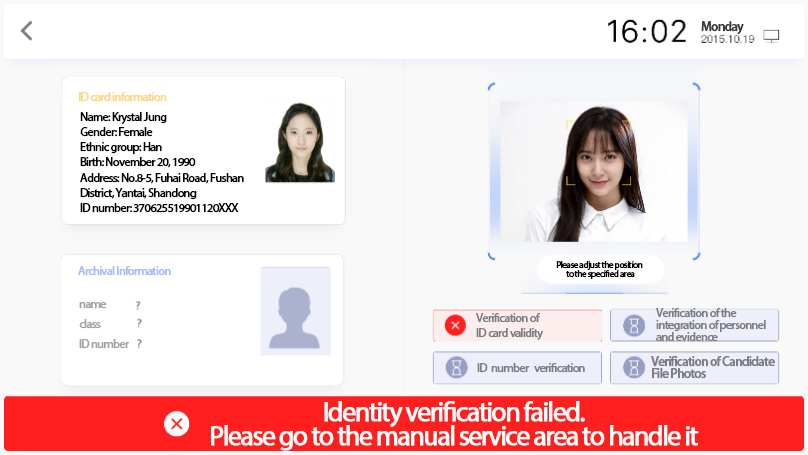Click the placeholder silhouette in Archival Information

[x=295, y=311]
